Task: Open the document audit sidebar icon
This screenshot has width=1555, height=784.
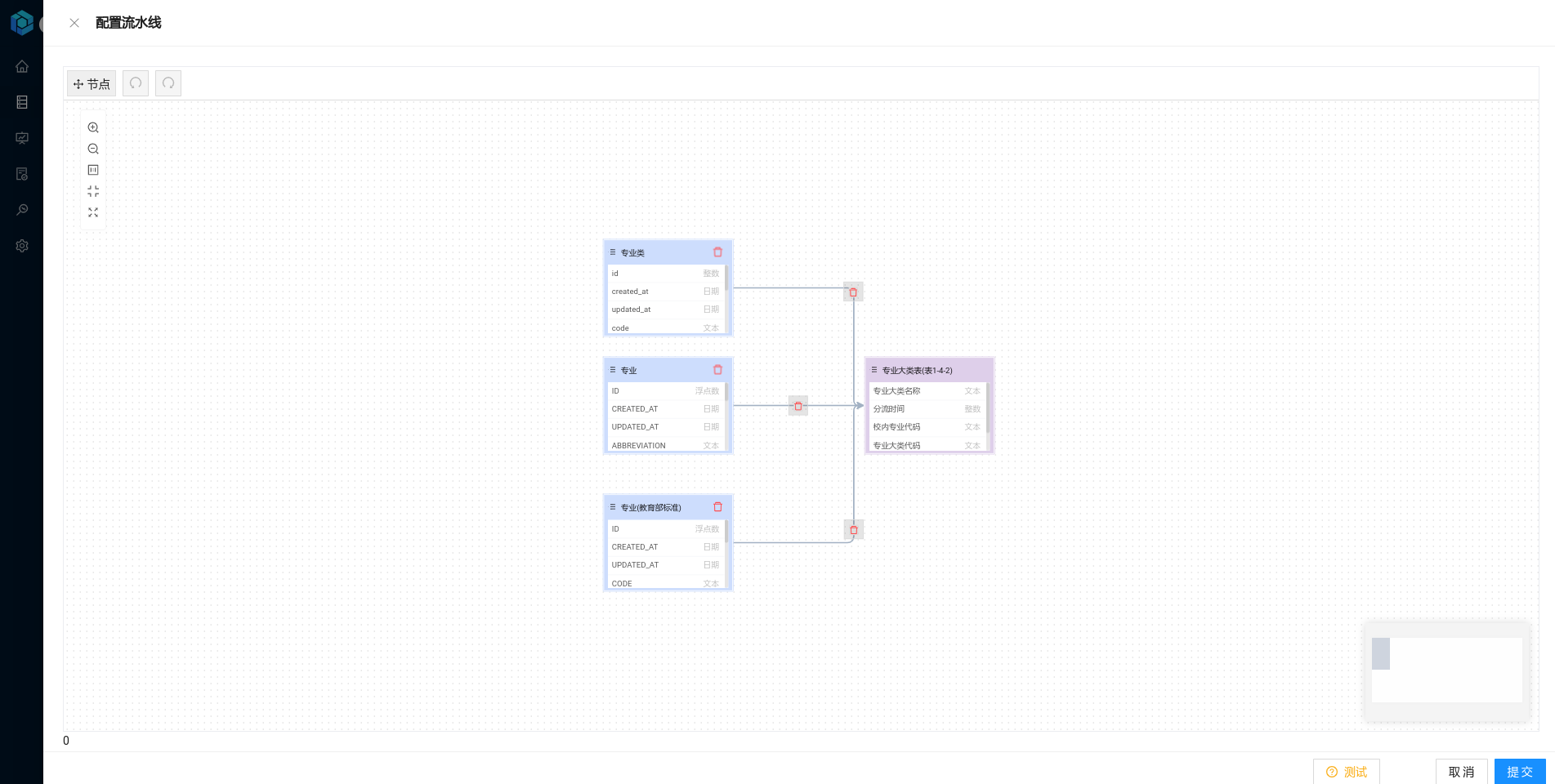Action: click(x=22, y=174)
